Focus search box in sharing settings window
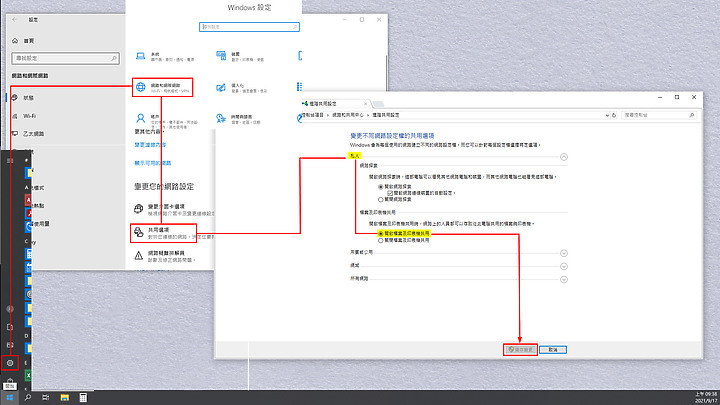Image resolution: width=720 pixels, height=405 pixels. pos(659,115)
